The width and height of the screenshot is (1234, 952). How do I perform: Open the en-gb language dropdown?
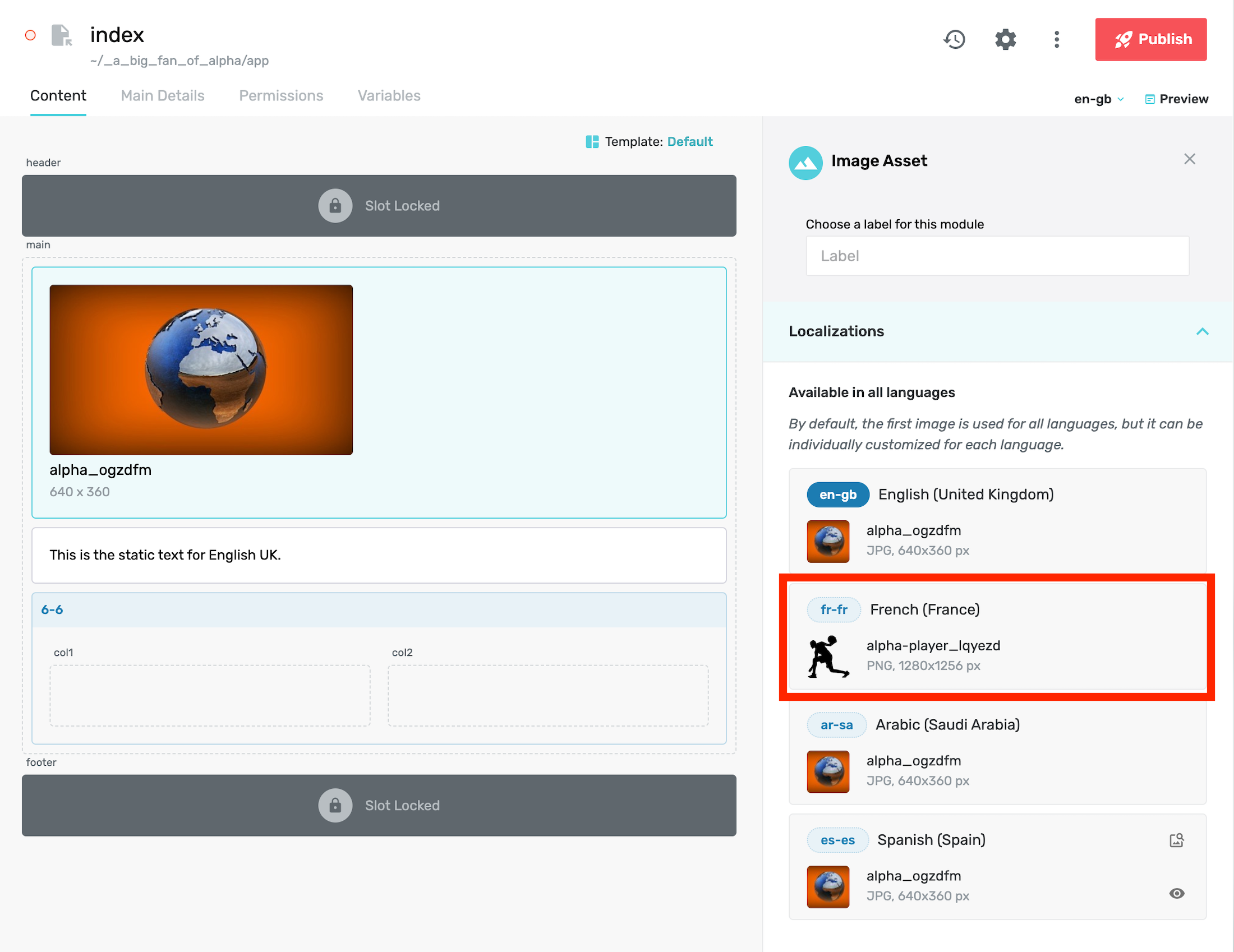point(1099,99)
